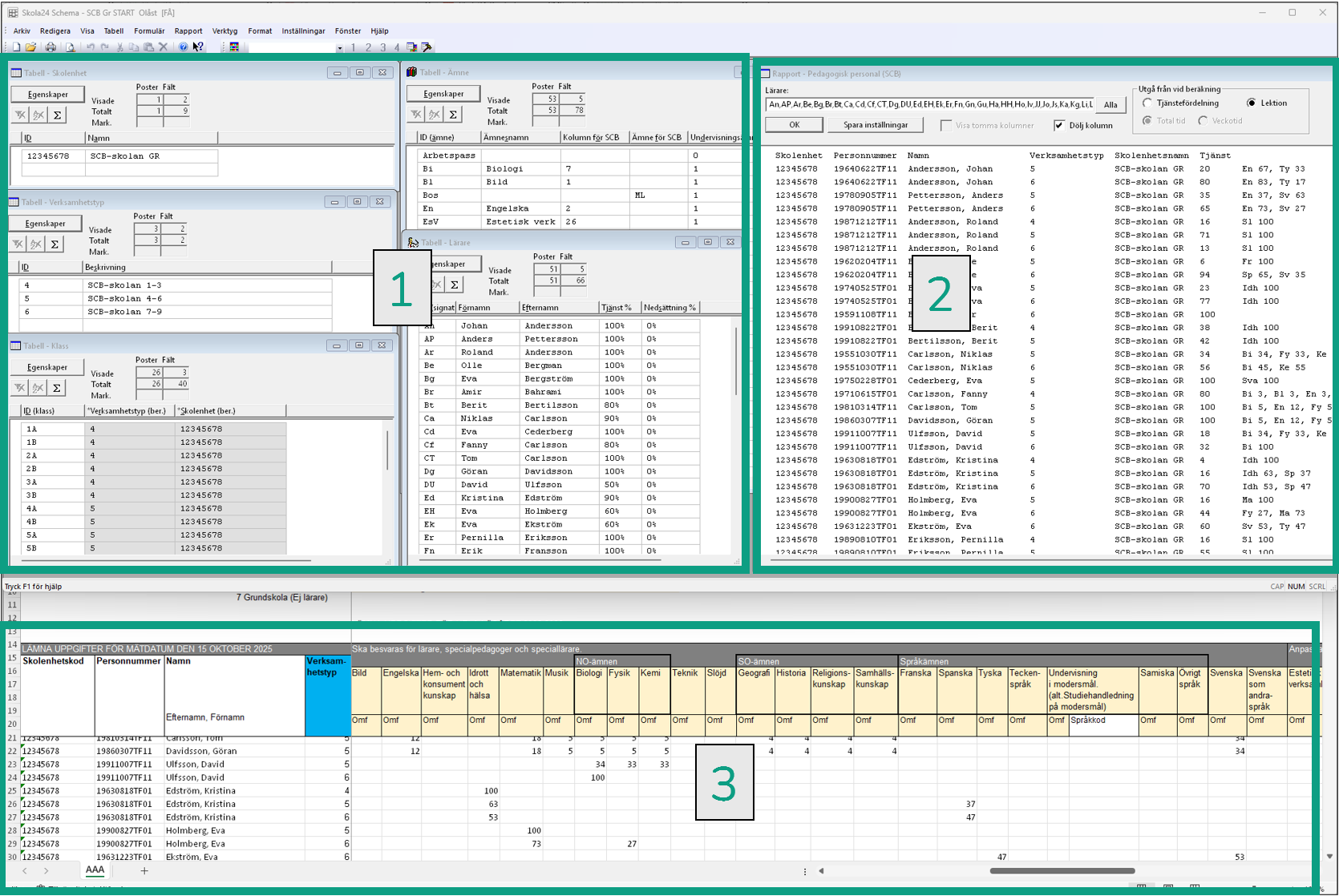Screen dimensions: 1339x896
Task: Add a new sheet with the plus button
Action: click(144, 870)
